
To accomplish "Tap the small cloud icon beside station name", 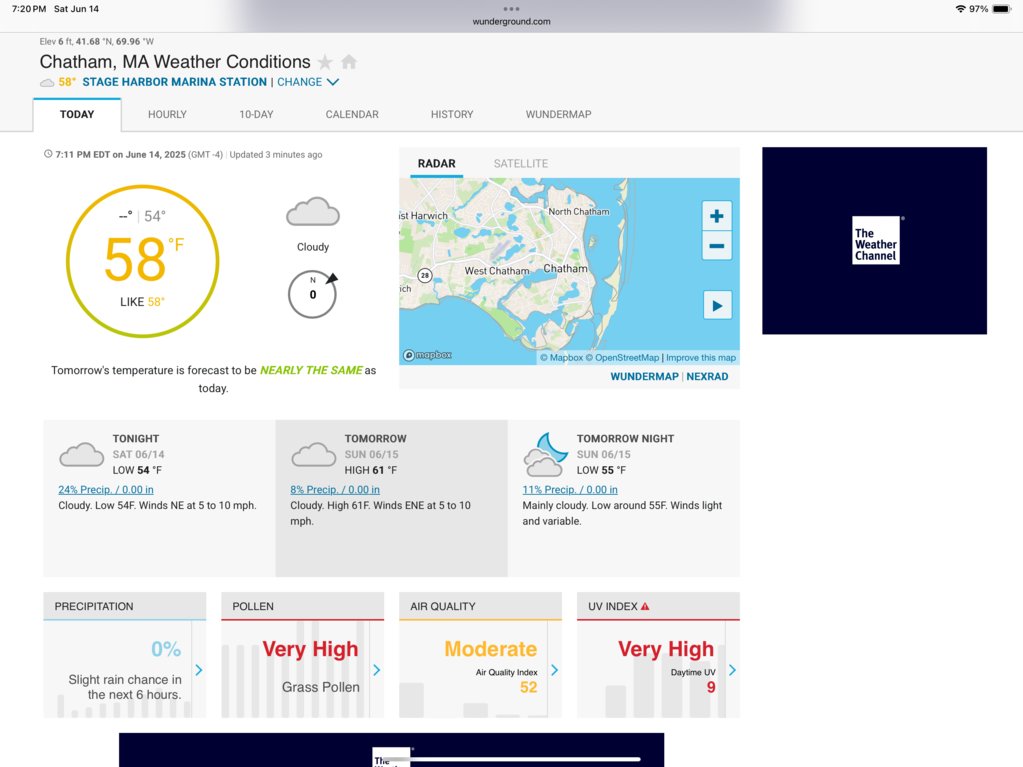I will 47,83.
